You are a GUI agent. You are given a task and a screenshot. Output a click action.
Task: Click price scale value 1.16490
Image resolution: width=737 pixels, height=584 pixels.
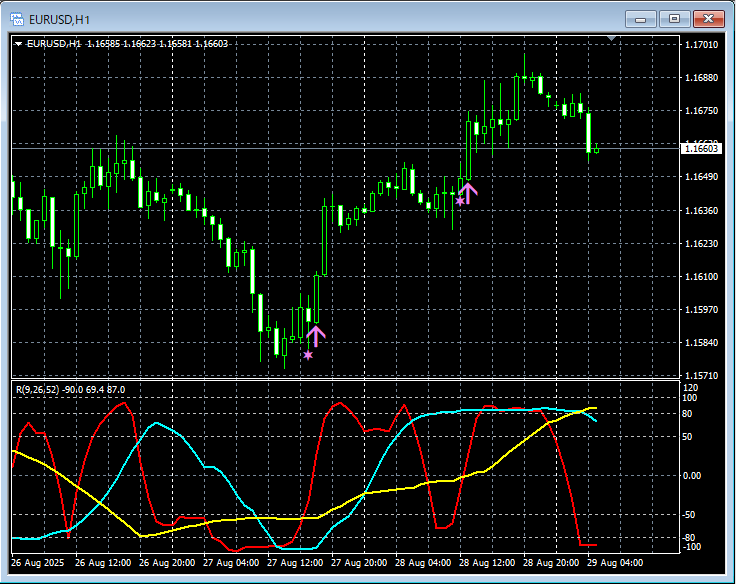pyautogui.click(x=702, y=177)
